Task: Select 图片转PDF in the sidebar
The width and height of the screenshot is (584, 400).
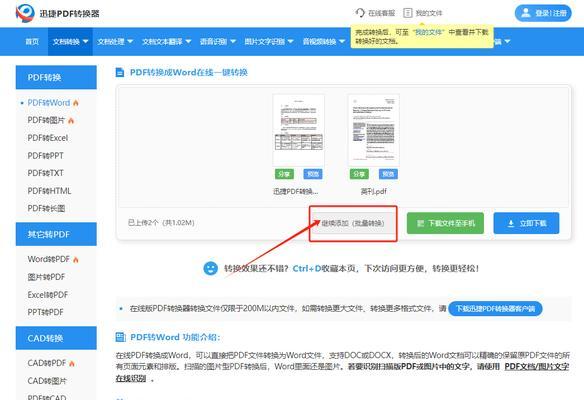Action: 46,277
